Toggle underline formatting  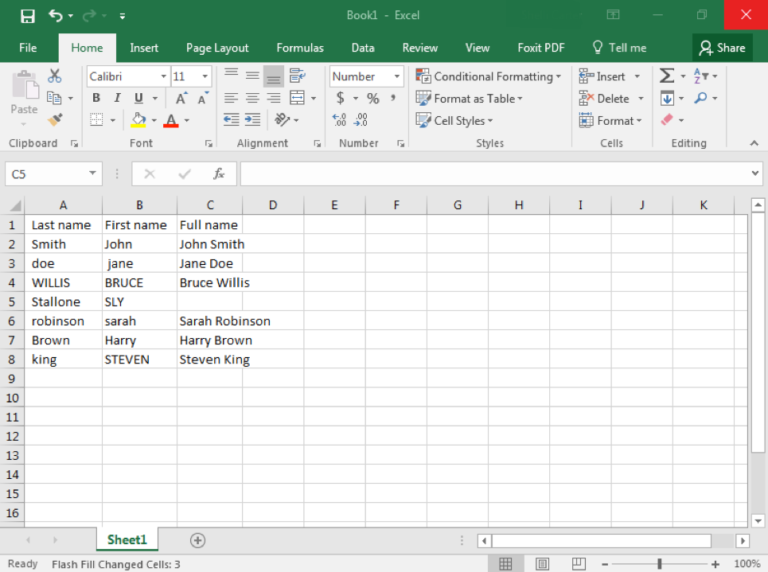pos(139,98)
